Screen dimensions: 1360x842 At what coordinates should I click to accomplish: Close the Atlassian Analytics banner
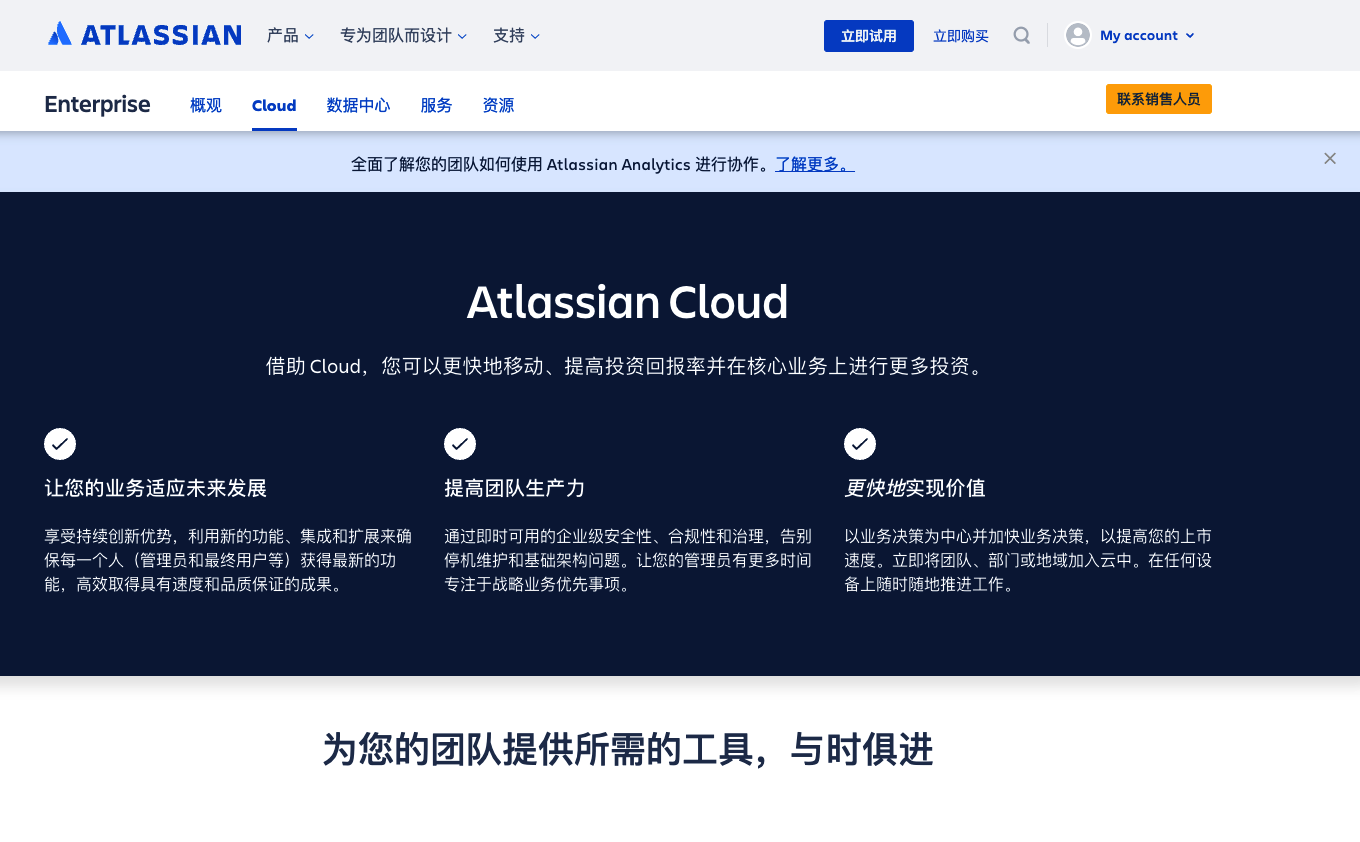1330,158
